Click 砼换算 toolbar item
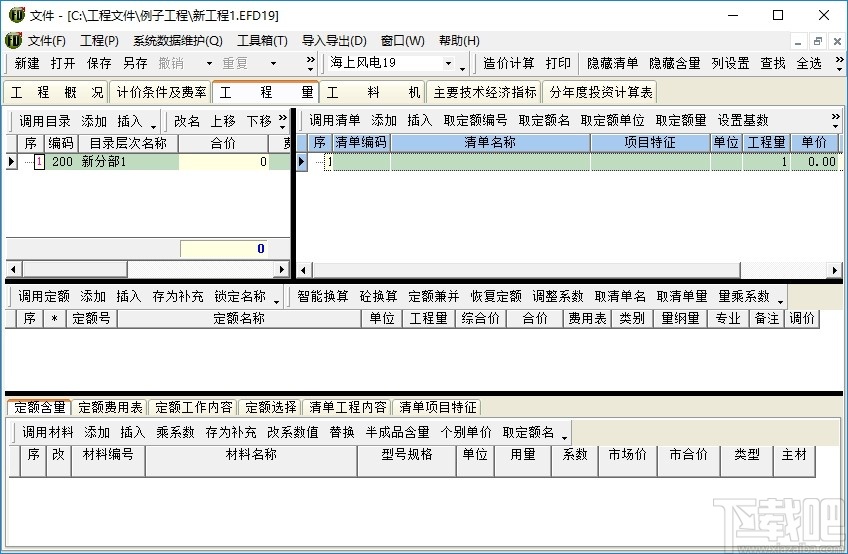Image resolution: width=848 pixels, height=554 pixels. pos(379,296)
